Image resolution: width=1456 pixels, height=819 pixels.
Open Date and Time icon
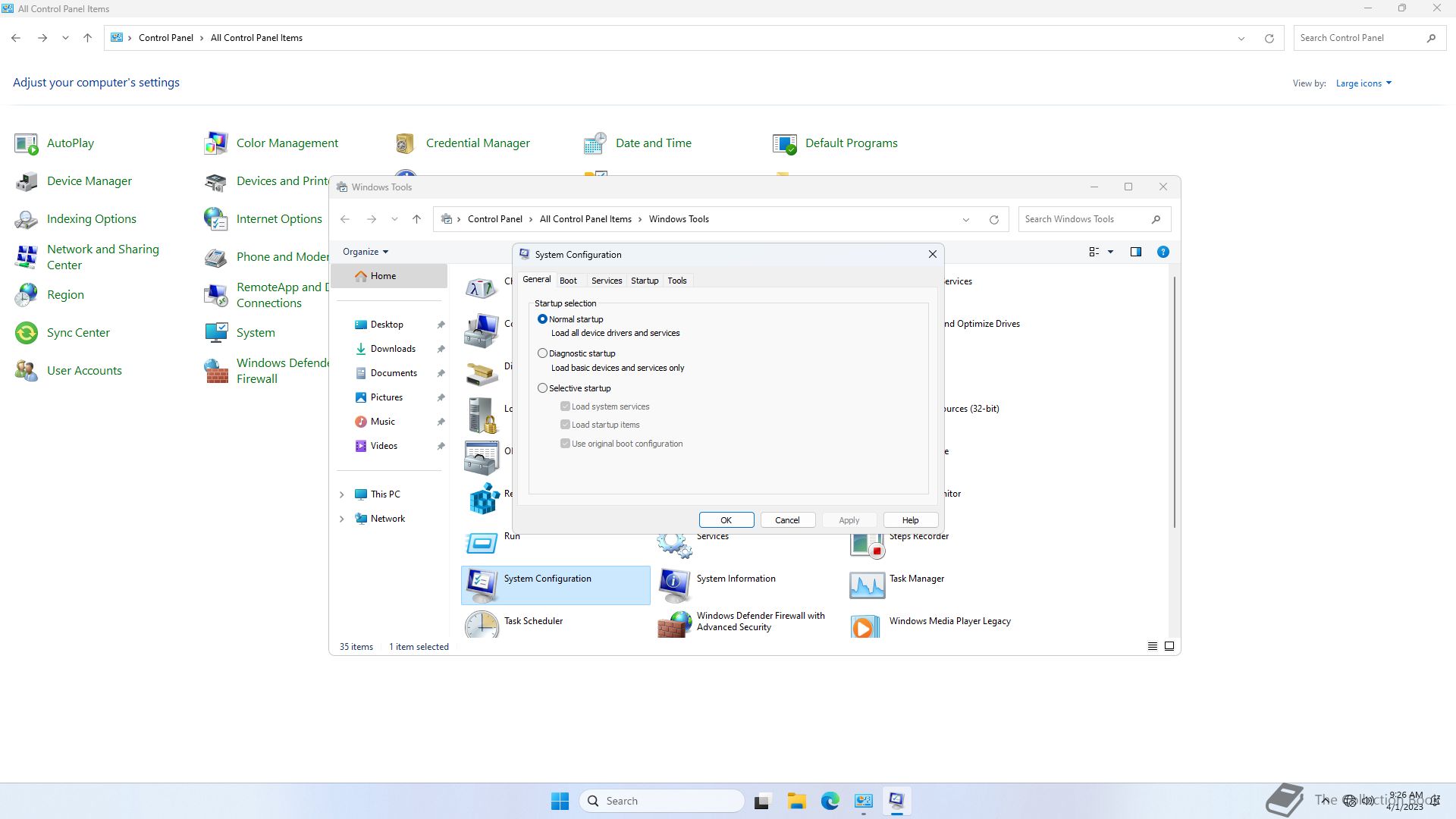[x=595, y=143]
